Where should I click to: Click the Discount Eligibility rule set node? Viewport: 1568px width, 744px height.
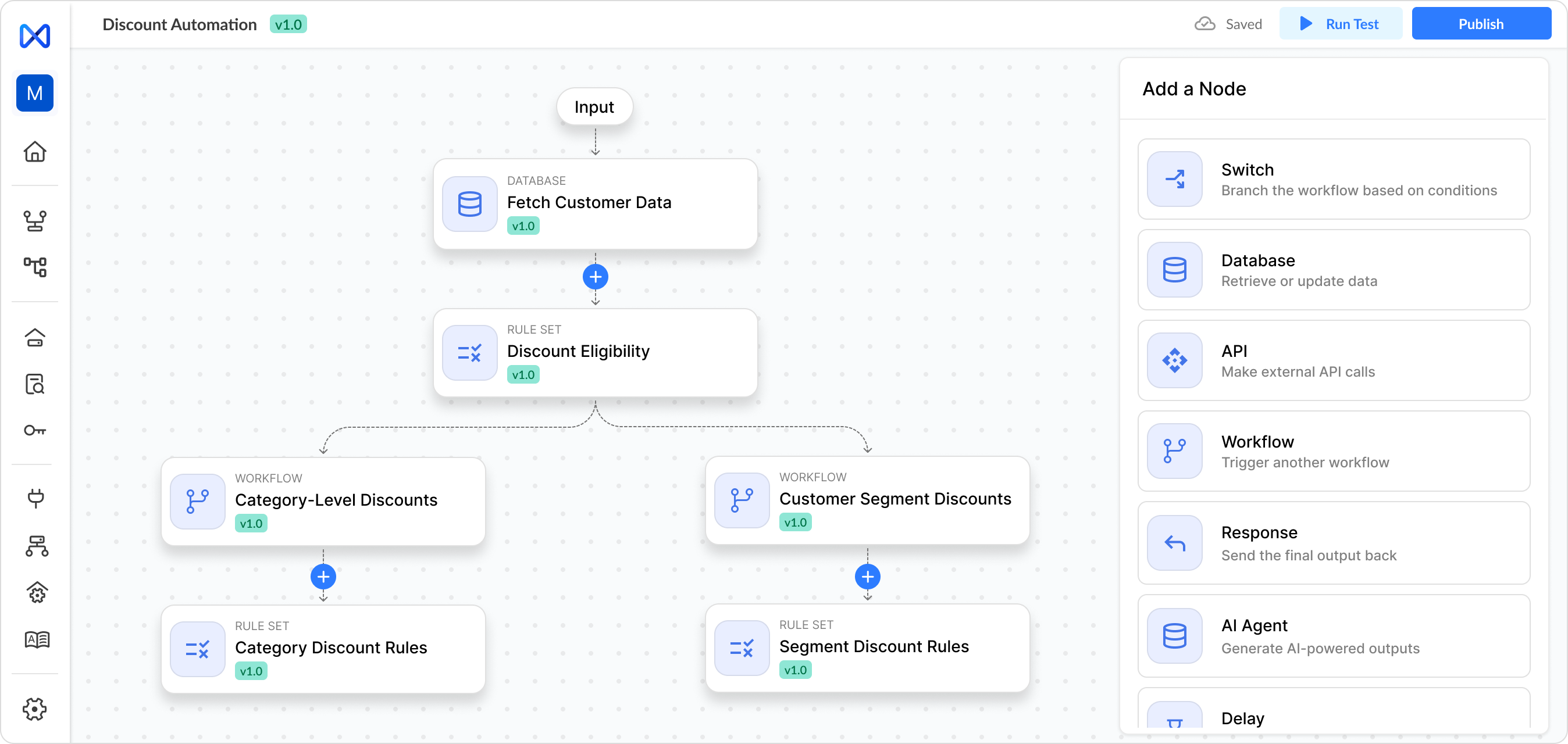(595, 352)
